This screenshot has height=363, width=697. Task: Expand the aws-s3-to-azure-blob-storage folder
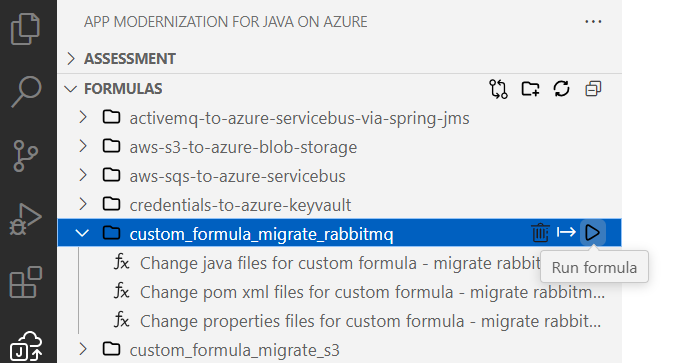pos(83,146)
